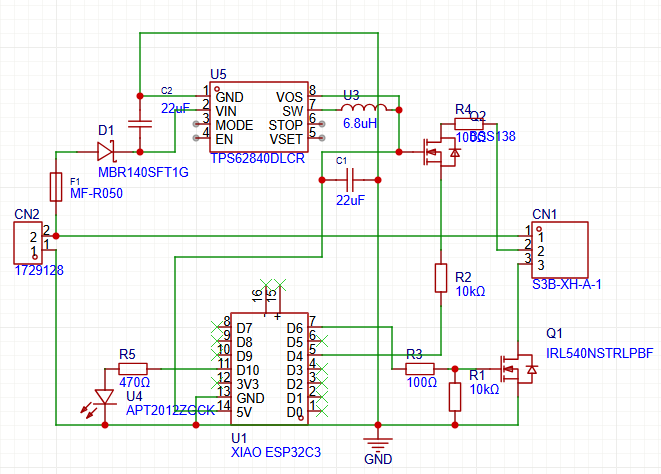Click the SW pin label on U5
The width and height of the screenshot is (661, 474).
293,111
